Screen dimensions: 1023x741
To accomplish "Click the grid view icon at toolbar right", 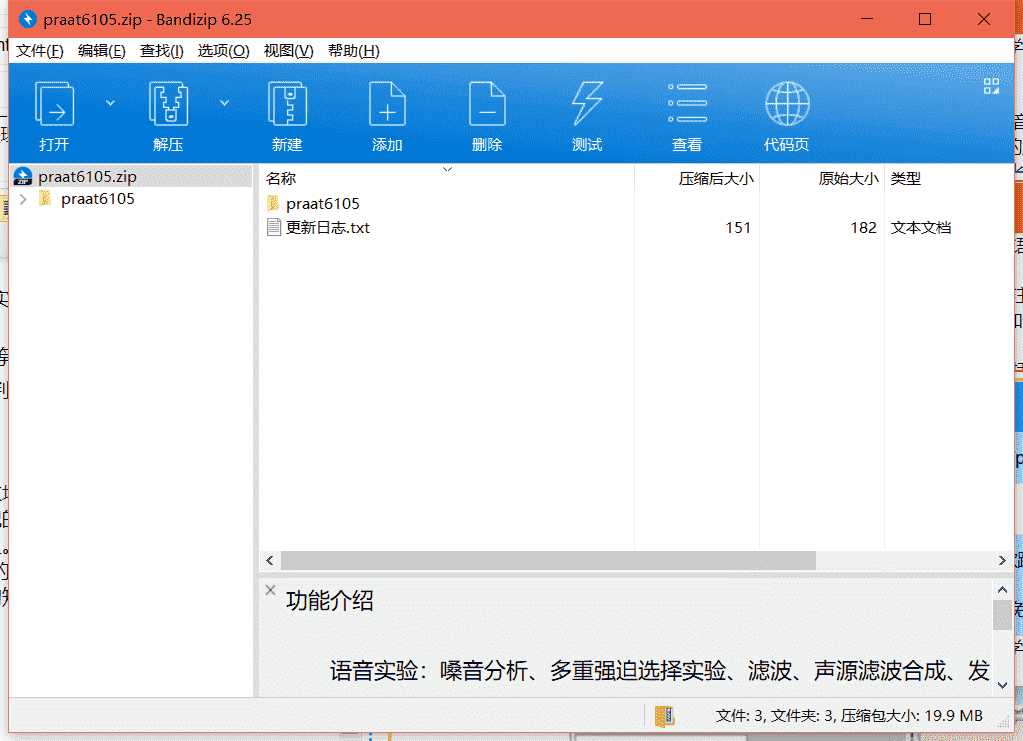I will [x=991, y=86].
